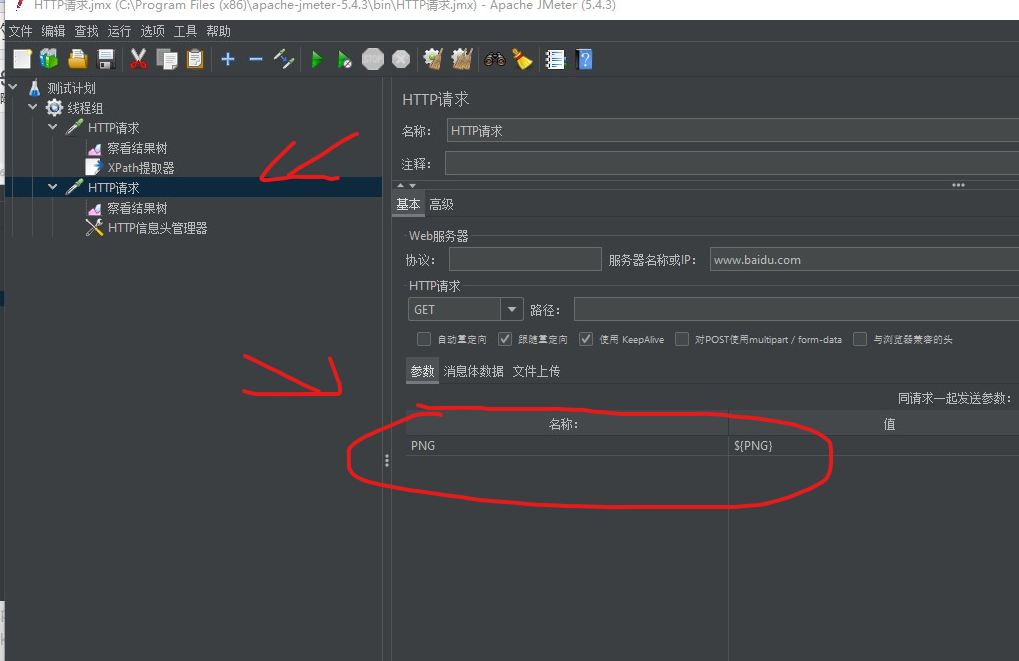
Task: Click the Reset Search brush icon
Action: click(522, 59)
